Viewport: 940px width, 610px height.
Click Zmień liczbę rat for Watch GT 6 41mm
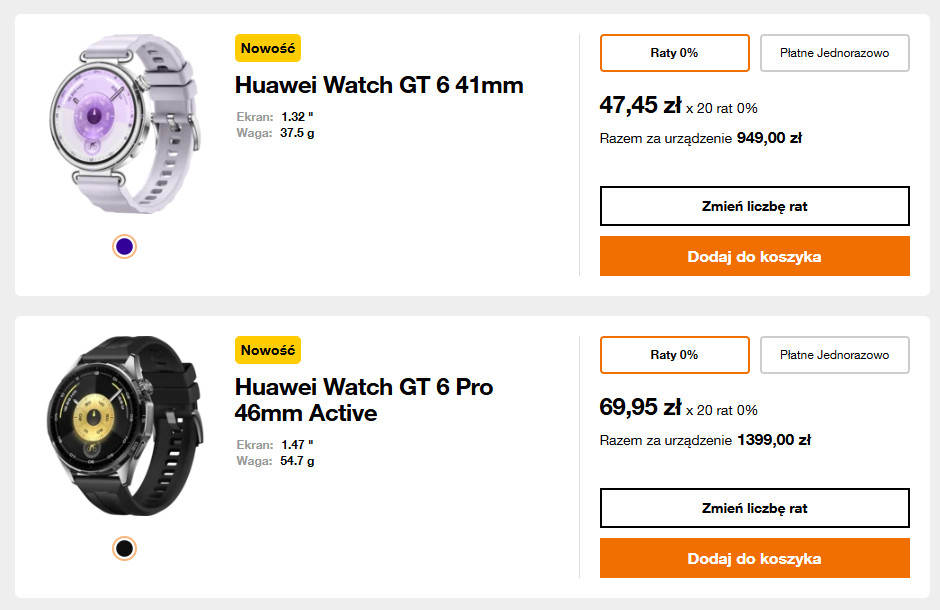coord(755,206)
